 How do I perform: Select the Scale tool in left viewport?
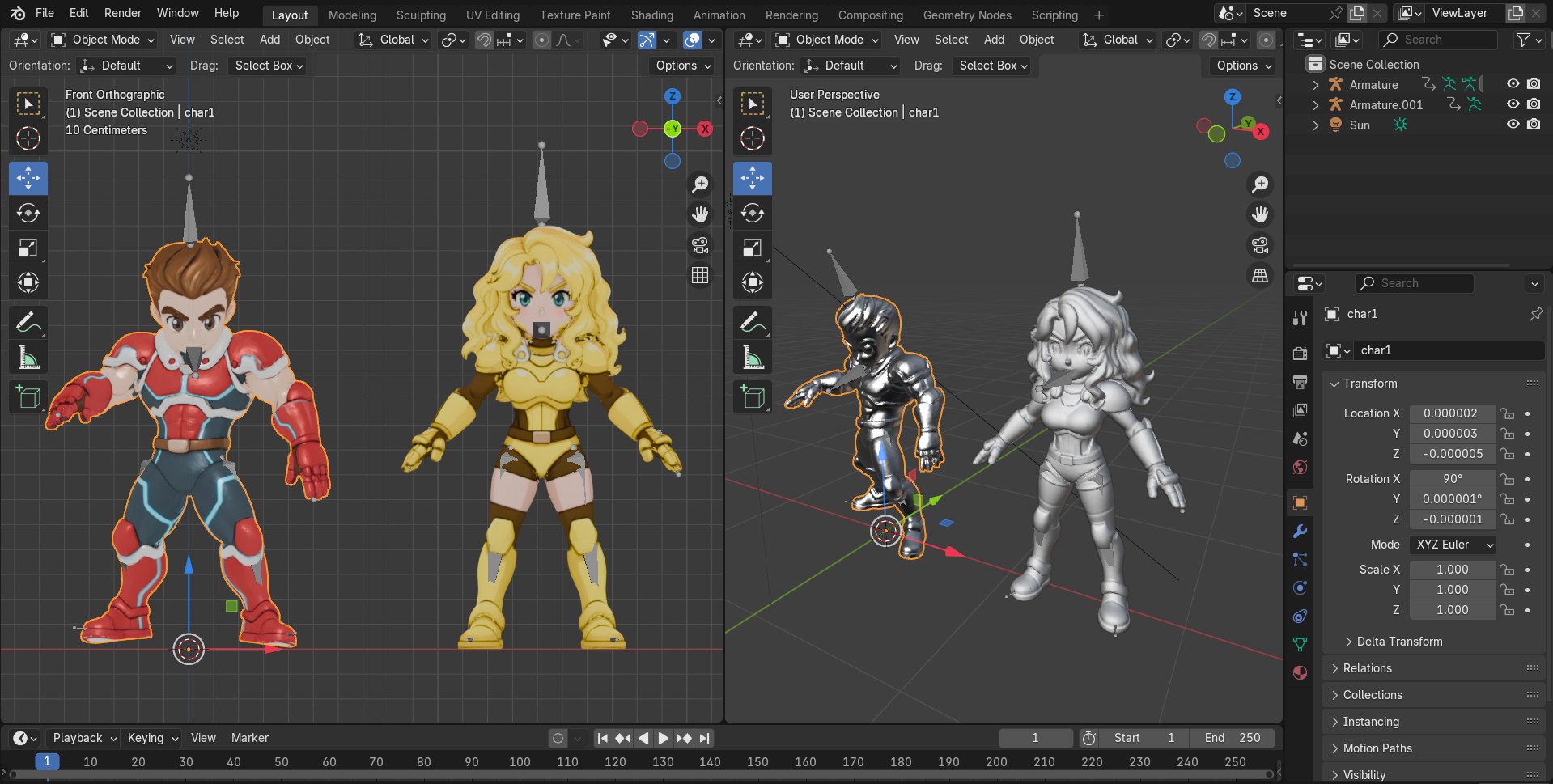point(28,248)
